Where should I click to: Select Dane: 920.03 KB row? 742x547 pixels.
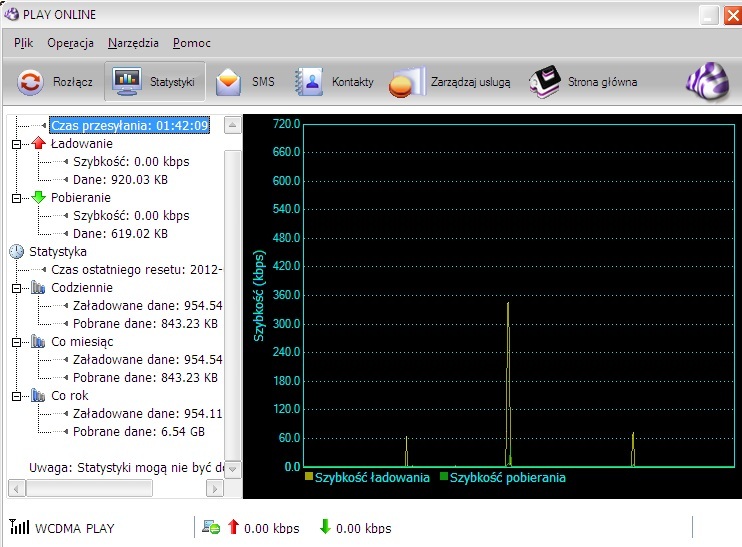(x=120, y=179)
